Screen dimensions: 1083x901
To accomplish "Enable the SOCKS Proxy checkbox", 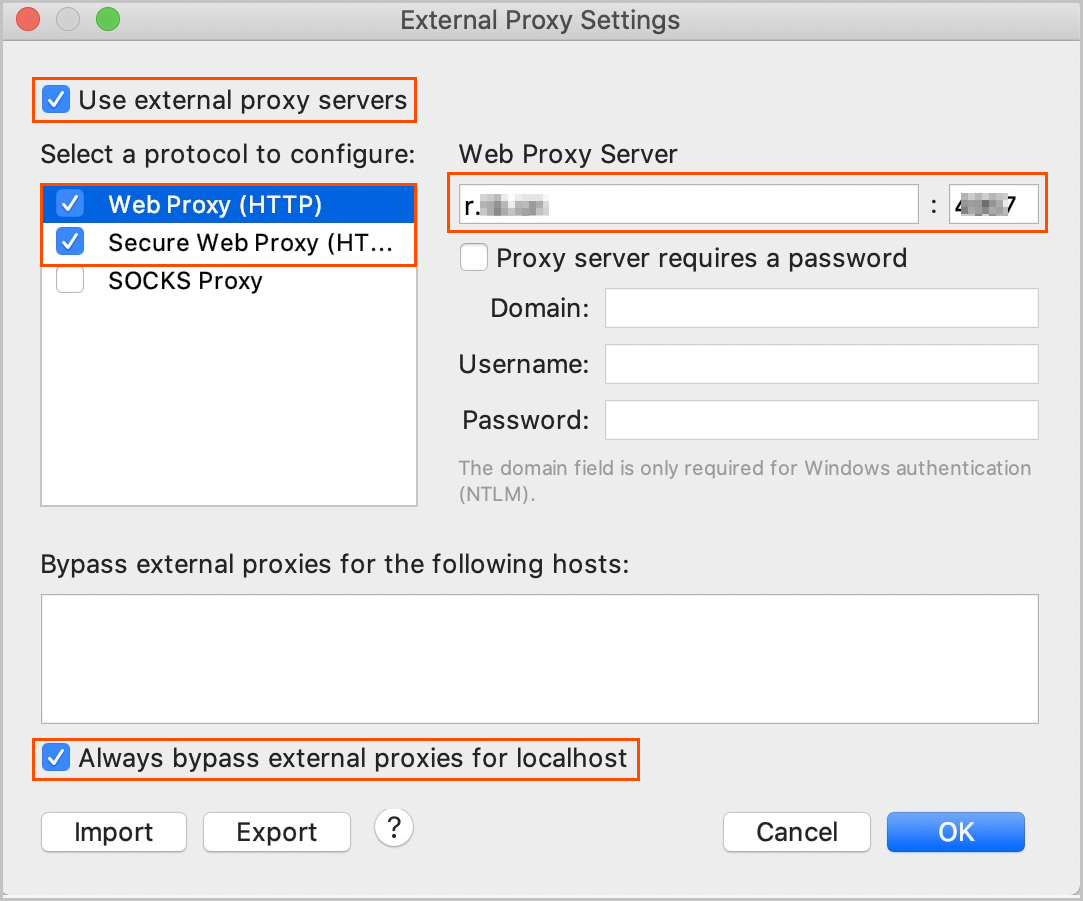I will [70, 280].
